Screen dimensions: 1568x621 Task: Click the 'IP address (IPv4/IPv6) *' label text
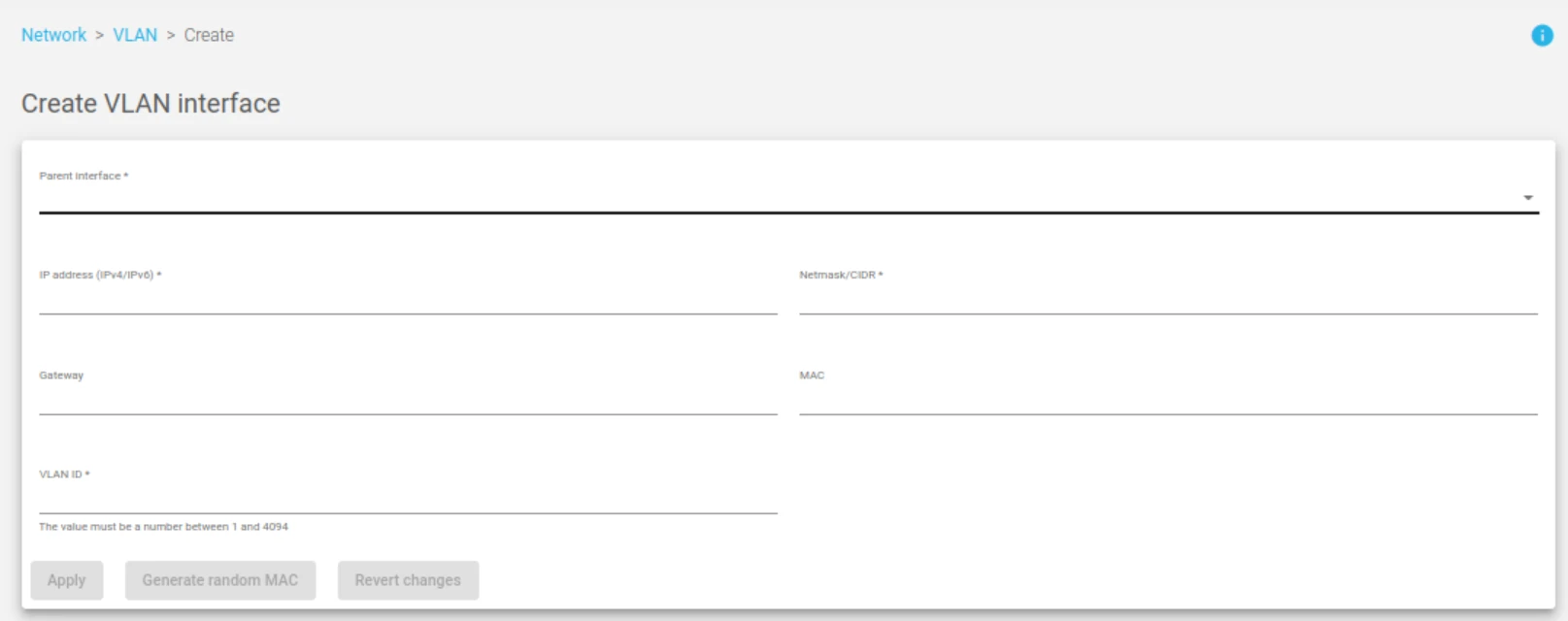click(100, 275)
